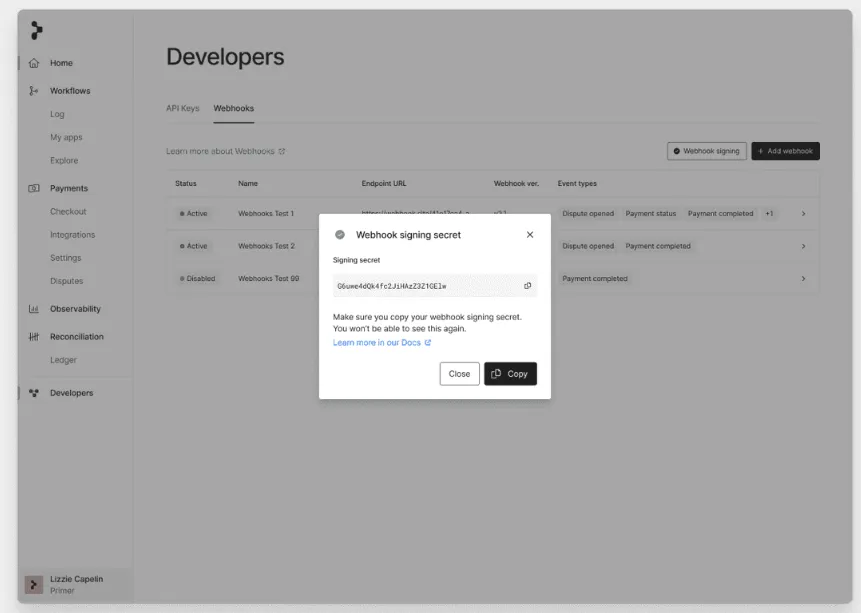
Task: Open Disputes in the sidebar
Action: point(66,281)
